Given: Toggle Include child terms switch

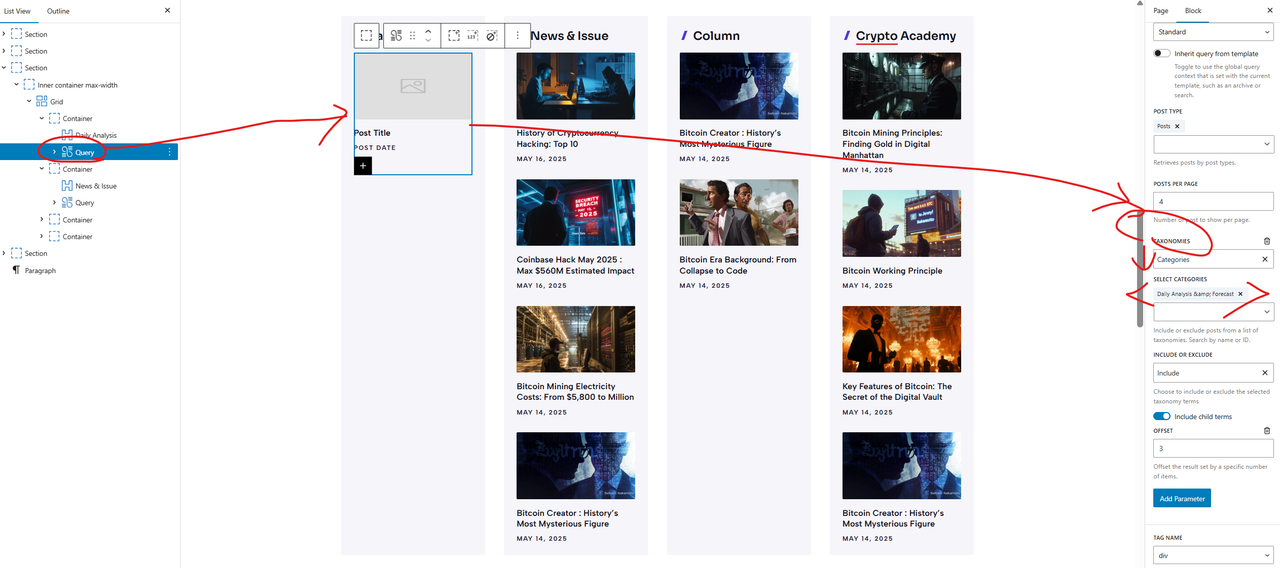Looking at the screenshot, I should tap(1162, 416).
